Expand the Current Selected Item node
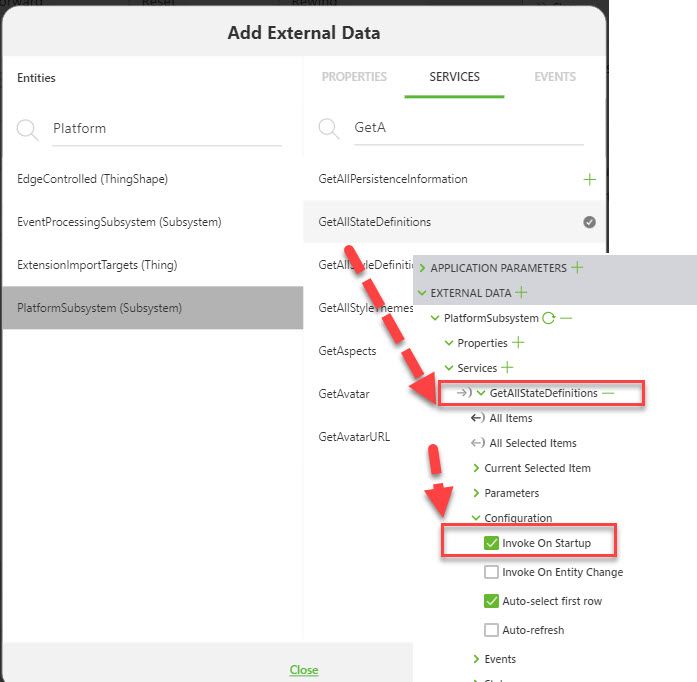The width and height of the screenshot is (697, 682). click(x=476, y=468)
